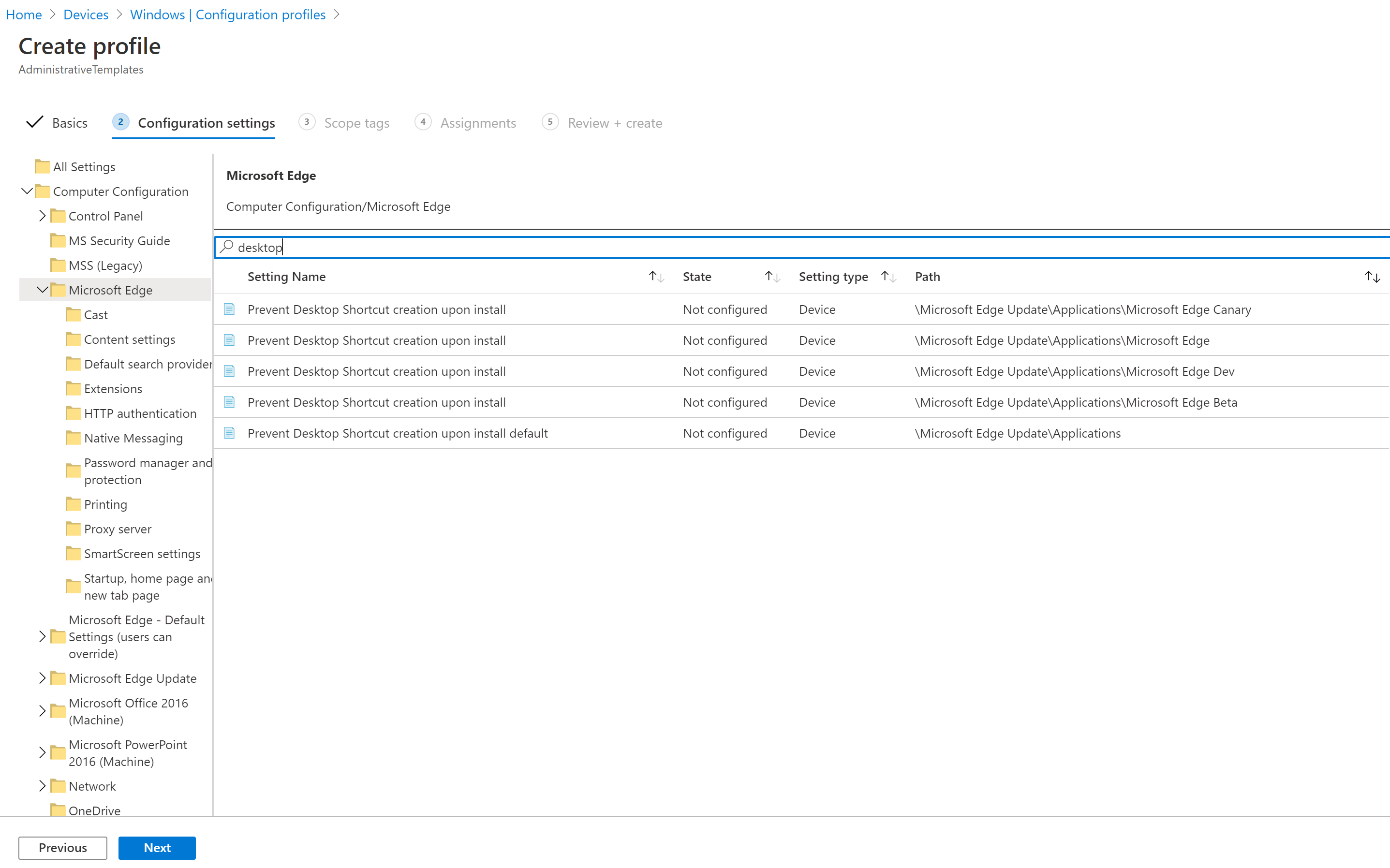
Task: Click the Content settings folder icon
Action: 74,339
